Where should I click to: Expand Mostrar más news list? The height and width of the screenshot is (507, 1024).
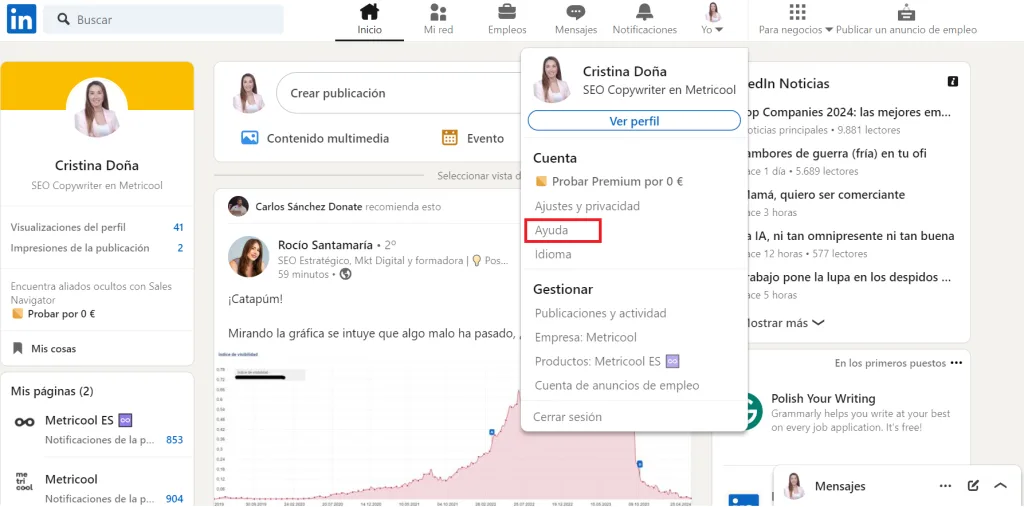coord(785,323)
